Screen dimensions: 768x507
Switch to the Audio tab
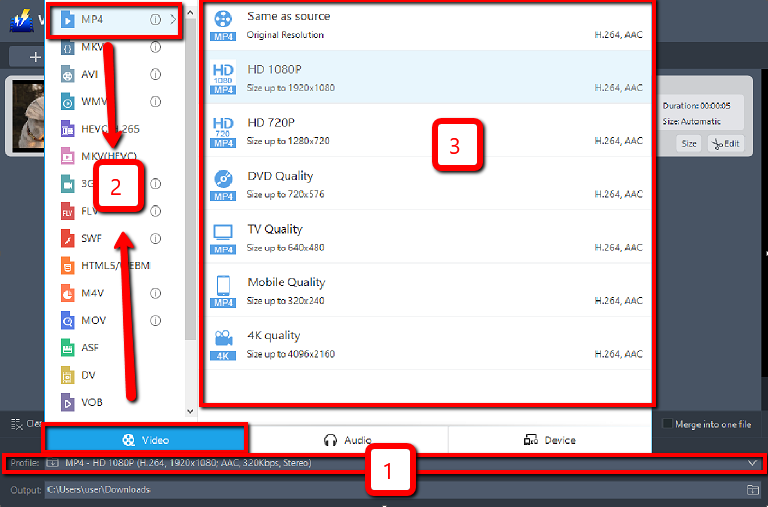coord(347,440)
